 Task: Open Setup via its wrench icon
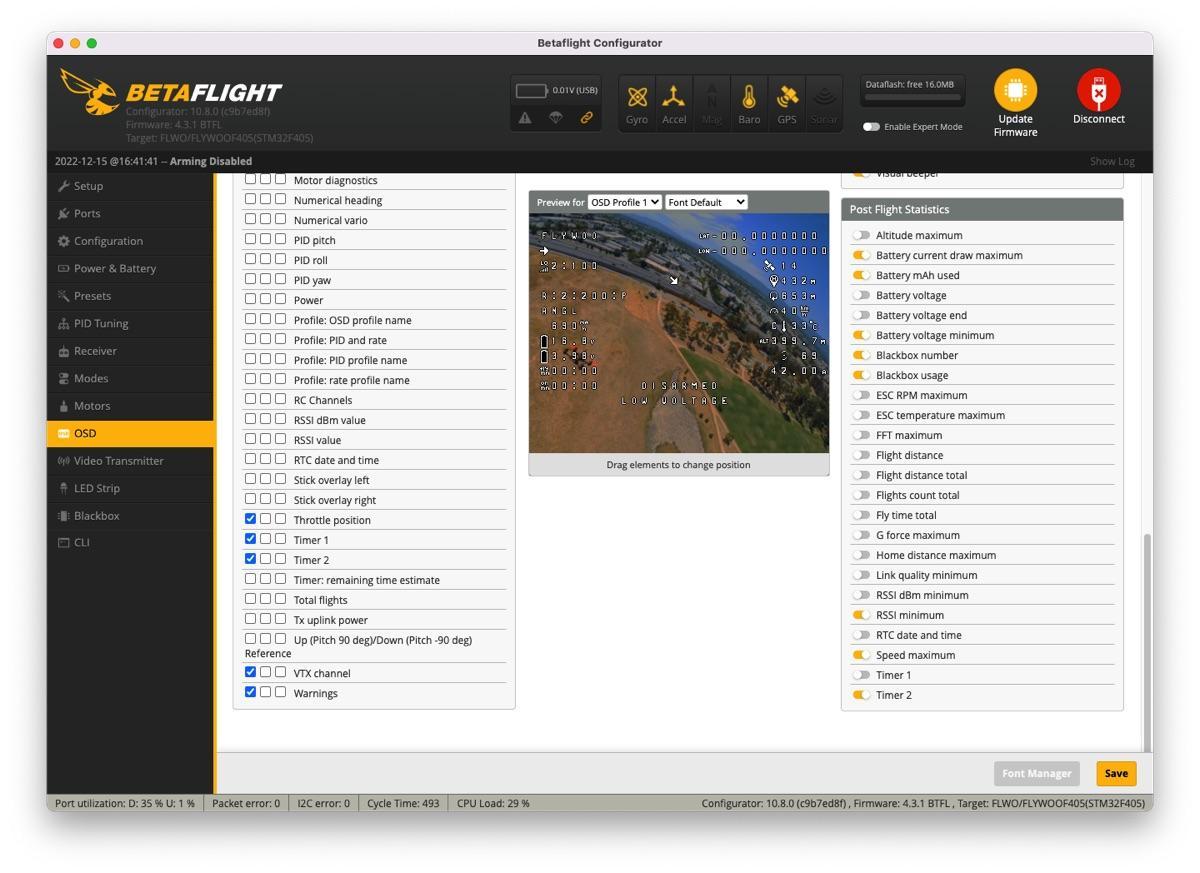point(64,186)
